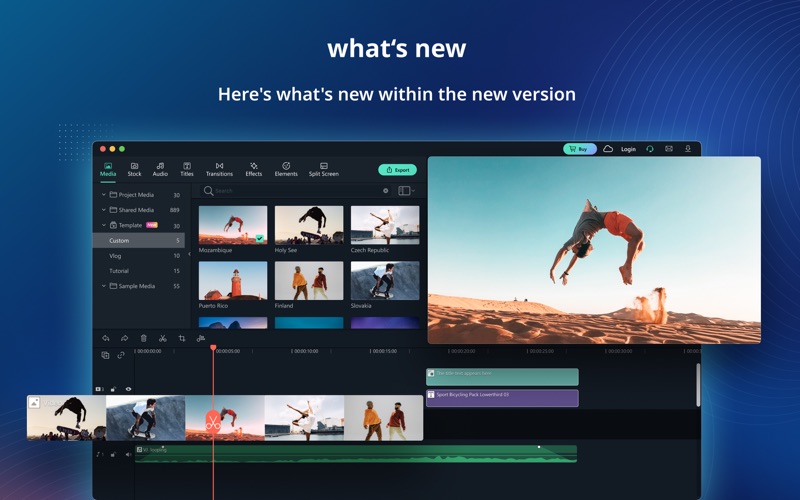The image size is (800, 500).
Task: Open the Stock tab
Action: pos(134,170)
